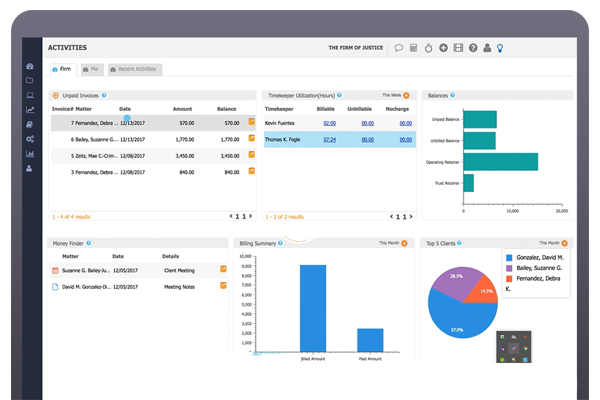Viewport: 600px width, 400px height.
Task: Click Thomas K. Fogle unbillable 00:00 link
Action: (368, 140)
